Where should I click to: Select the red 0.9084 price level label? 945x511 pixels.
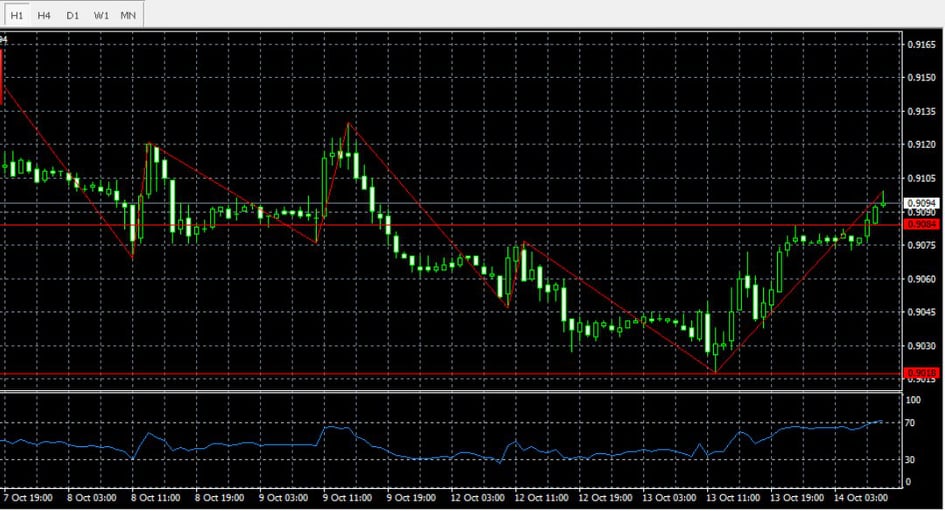[920, 225]
